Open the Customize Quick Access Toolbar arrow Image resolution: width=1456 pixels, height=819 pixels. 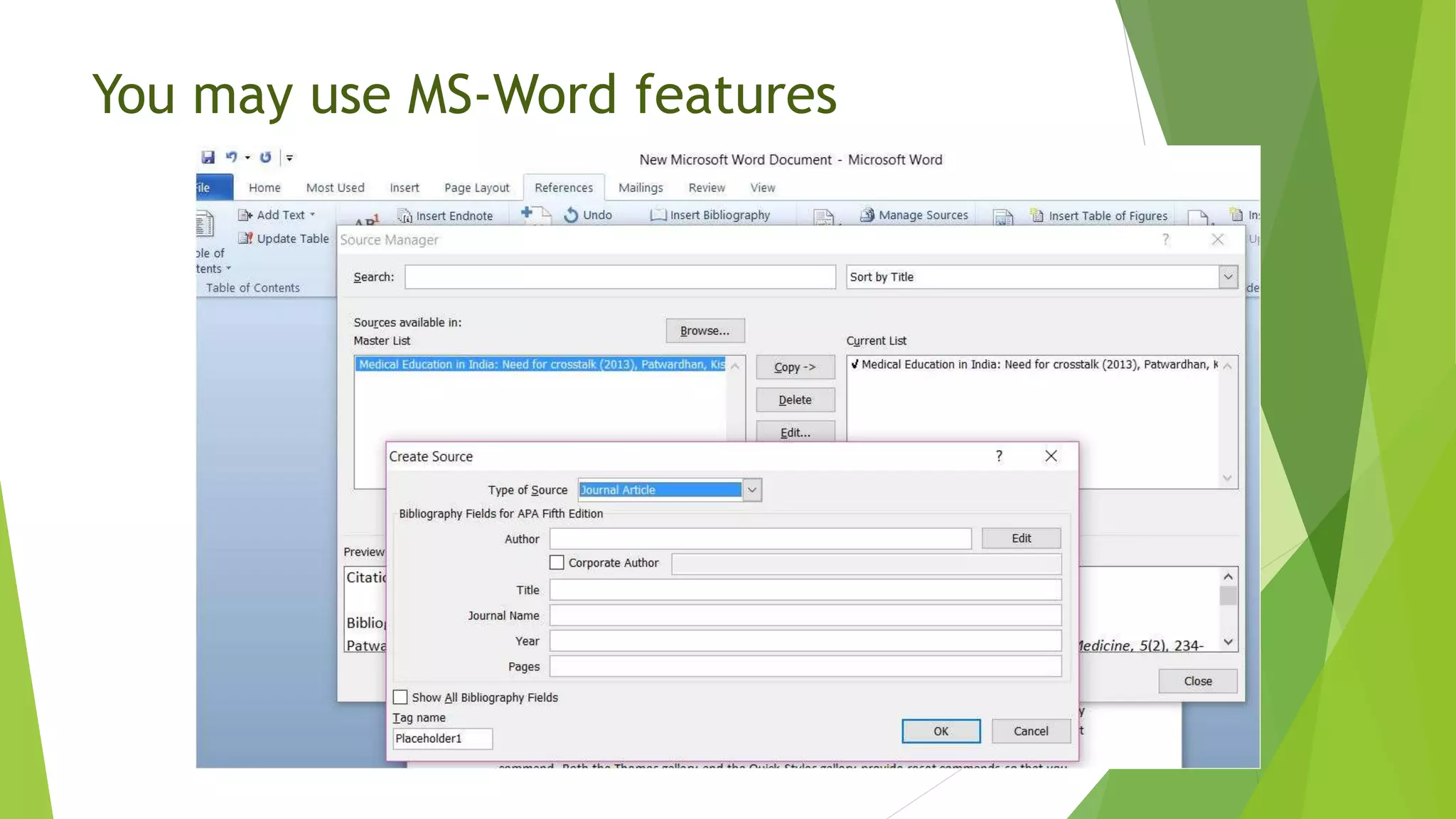(x=289, y=158)
